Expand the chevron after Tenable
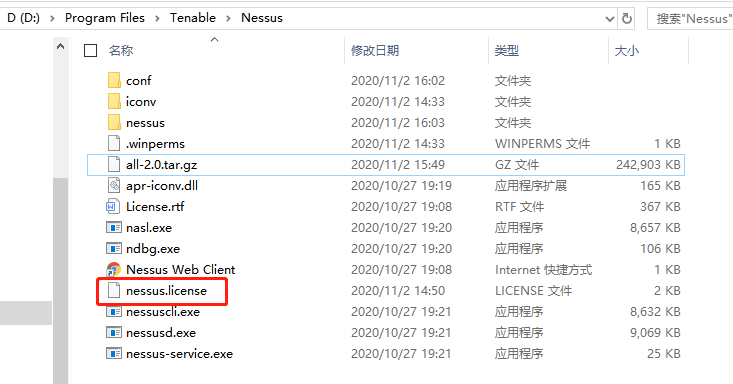Image resolution: width=733 pixels, height=384 pixels. tap(228, 18)
